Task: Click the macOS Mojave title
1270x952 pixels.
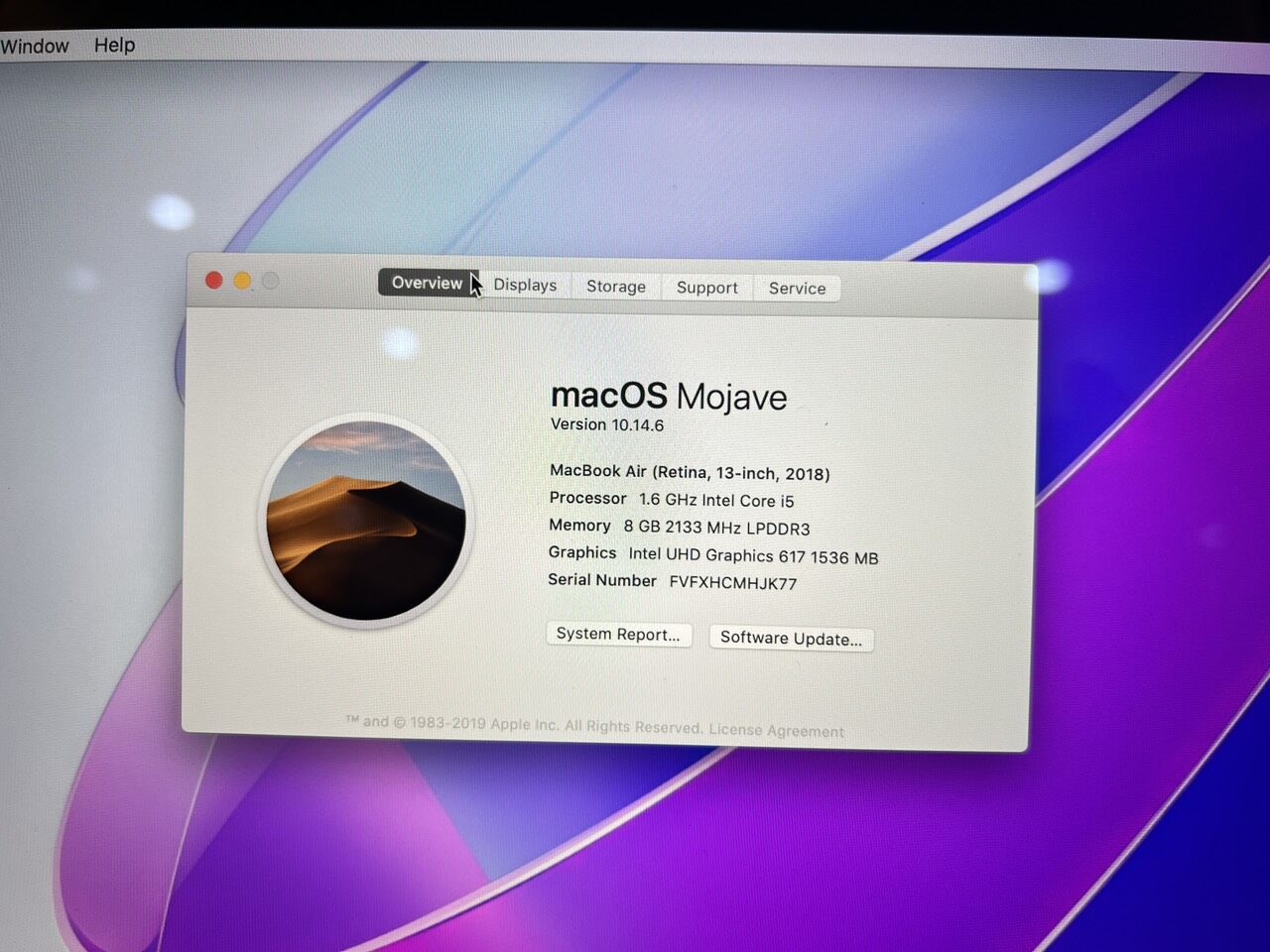Action: pyautogui.click(x=669, y=396)
